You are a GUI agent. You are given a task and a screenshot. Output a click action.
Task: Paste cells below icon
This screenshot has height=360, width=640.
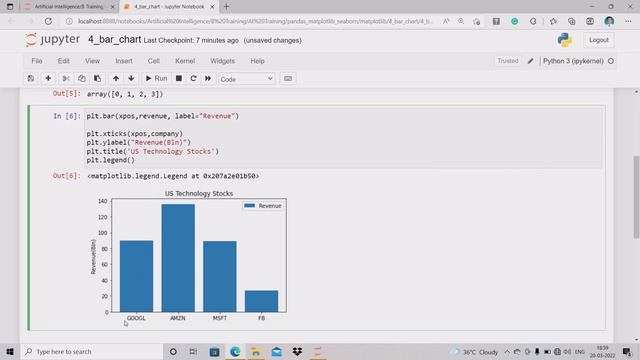(x=97, y=78)
